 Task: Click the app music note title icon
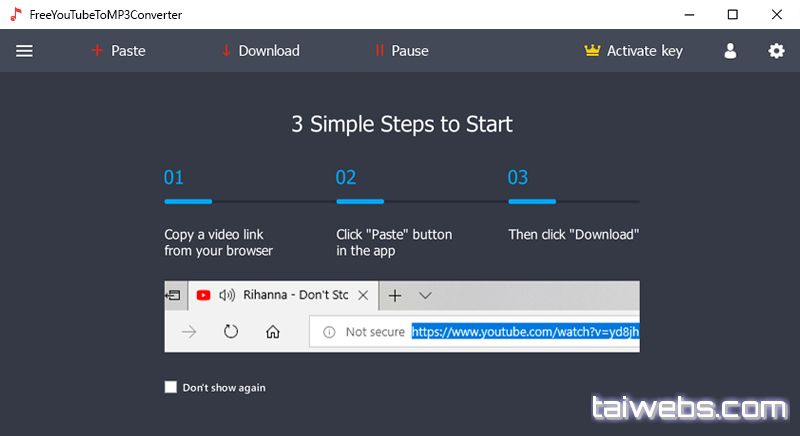16,15
